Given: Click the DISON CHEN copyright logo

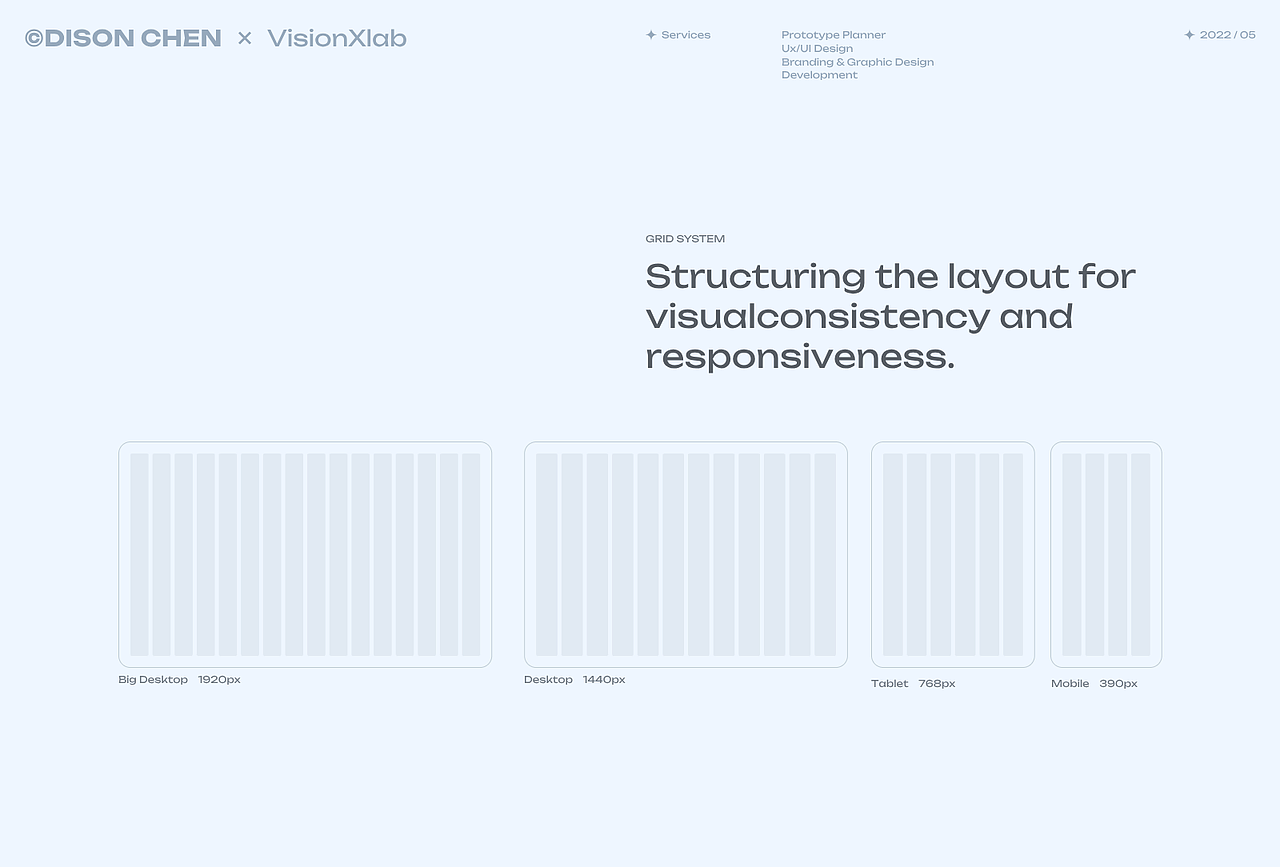Looking at the screenshot, I should click(123, 38).
